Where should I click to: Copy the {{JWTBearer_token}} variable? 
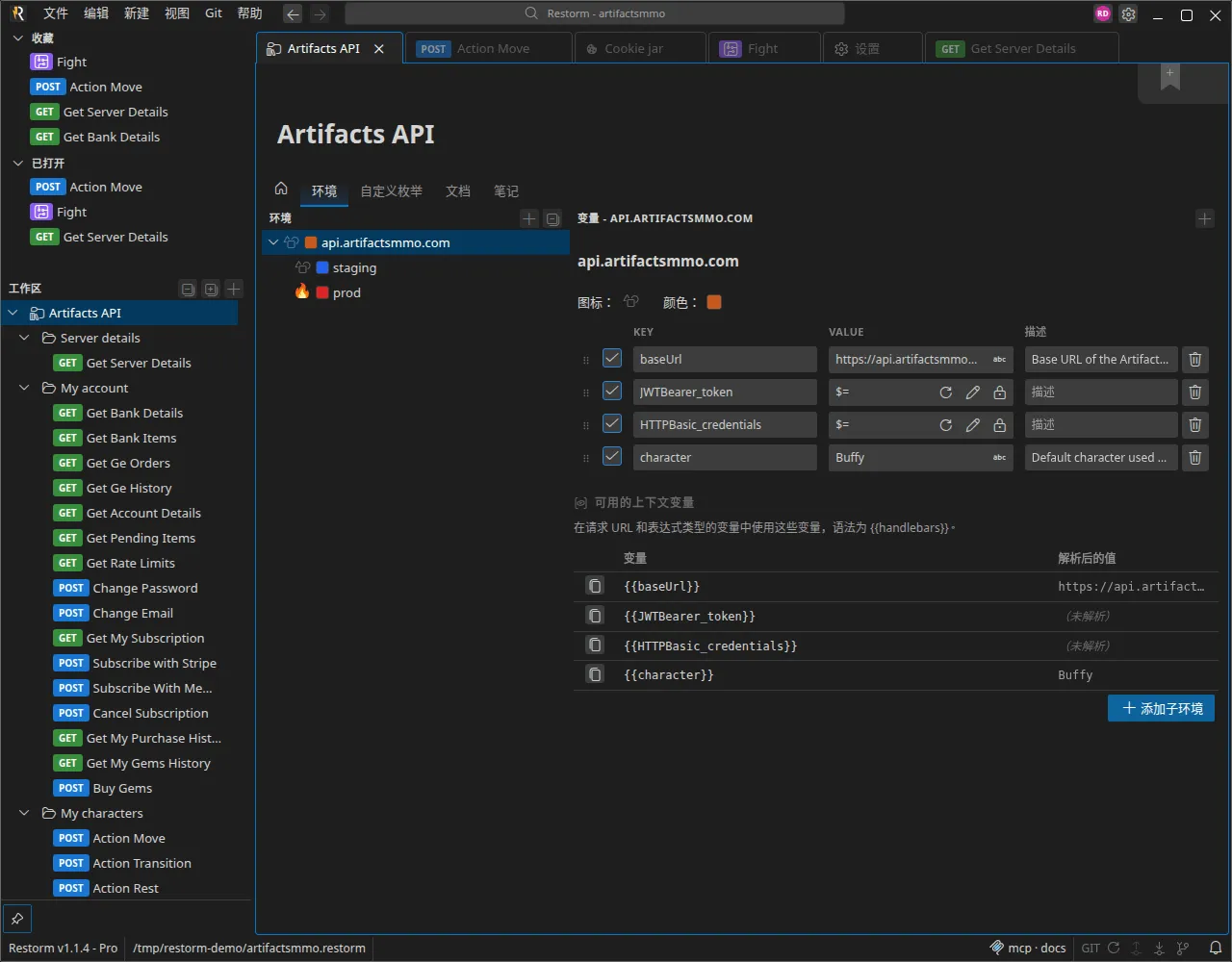(x=595, y=616)
